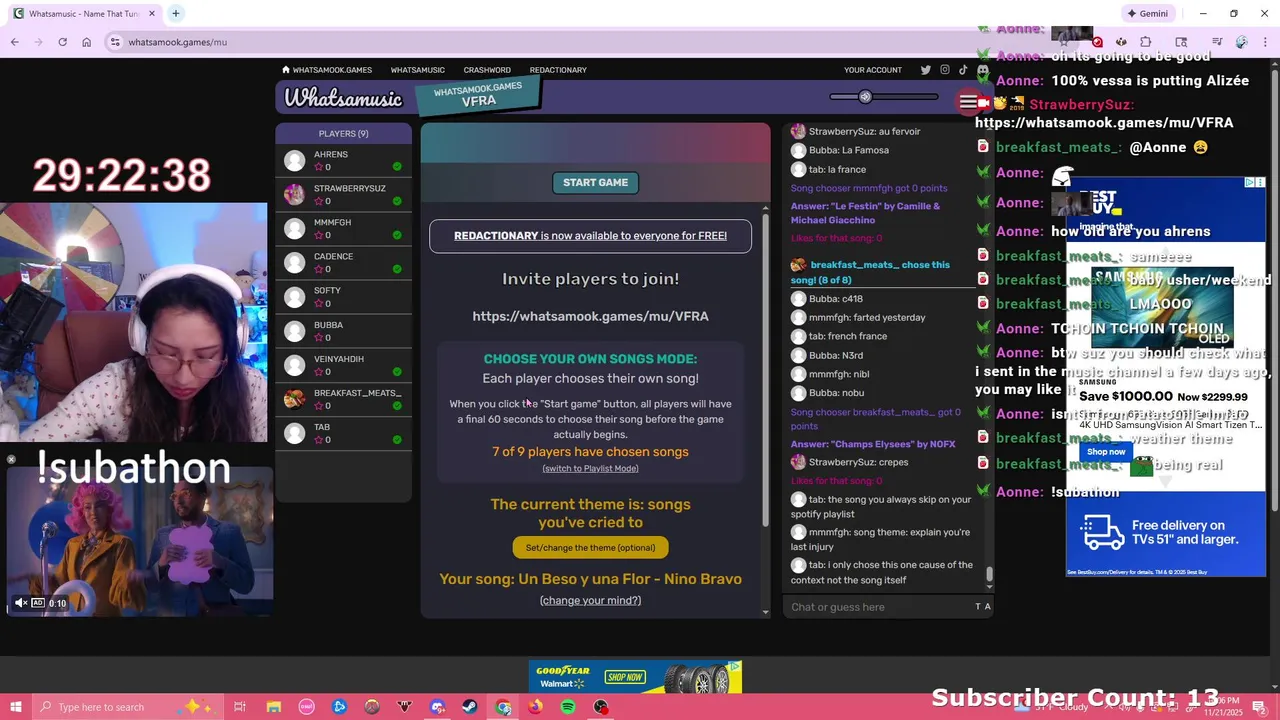Open Discord from taskbar

pos(437,707)
